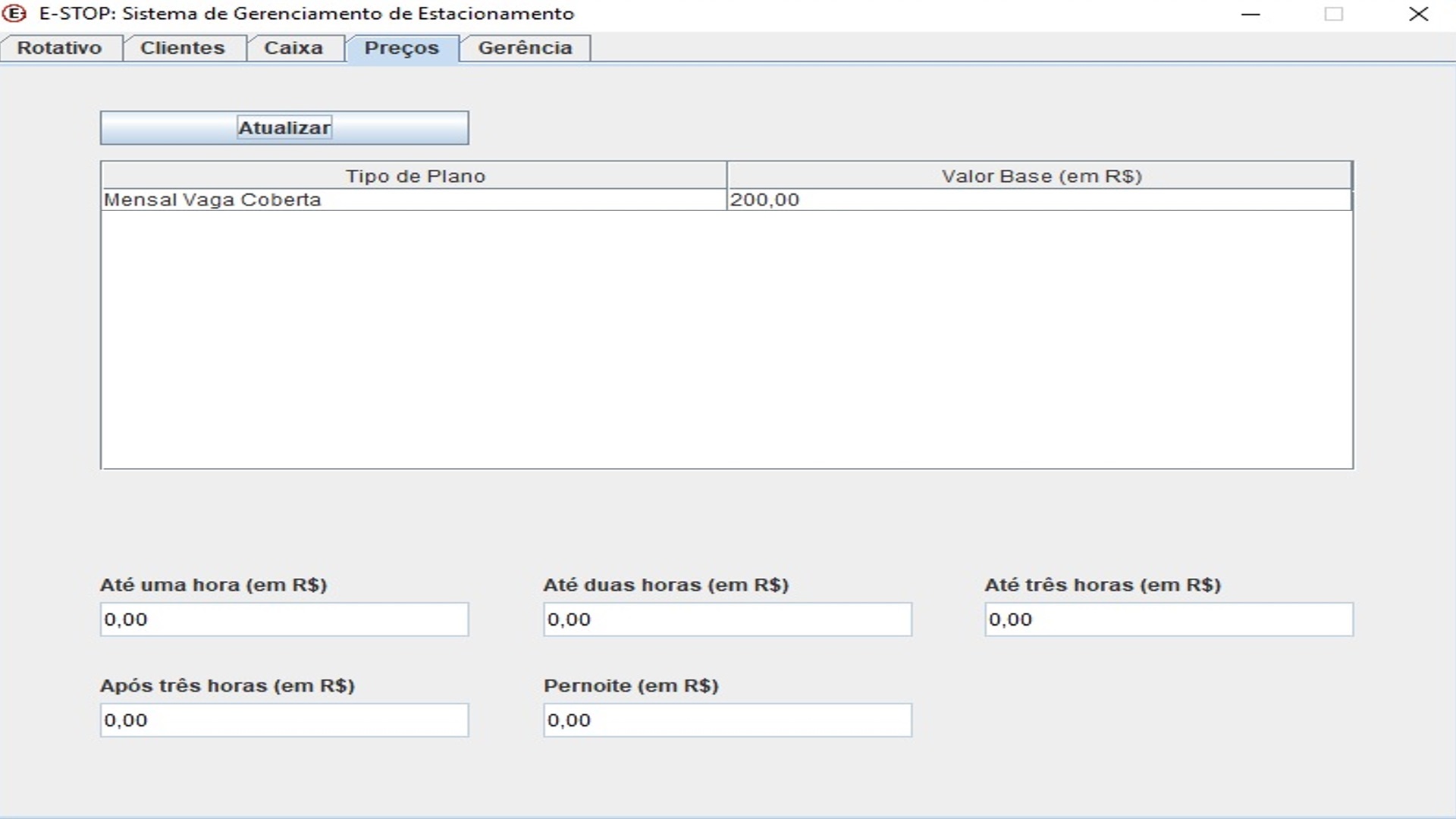Viewport: 1456px width, 819px height.
Task: Select the Preços tab
Action: (402, 48)
